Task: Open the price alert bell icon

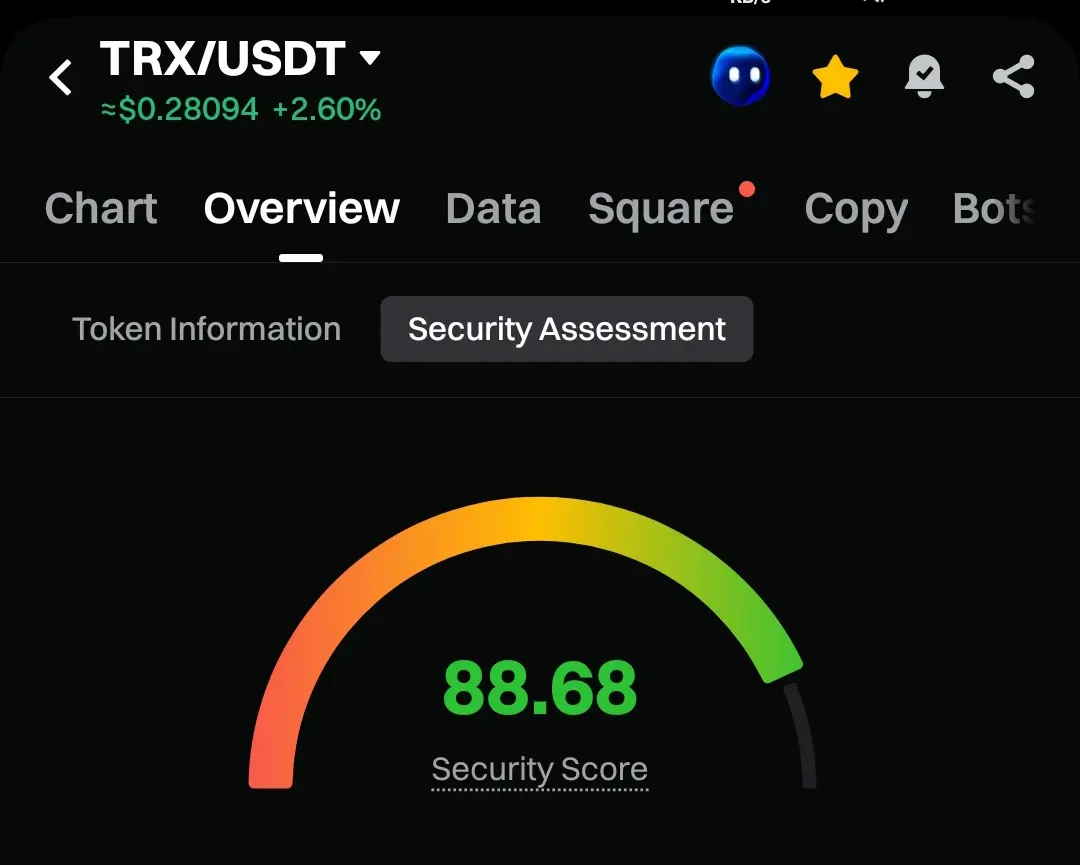Action: click(x=924, y=76)
